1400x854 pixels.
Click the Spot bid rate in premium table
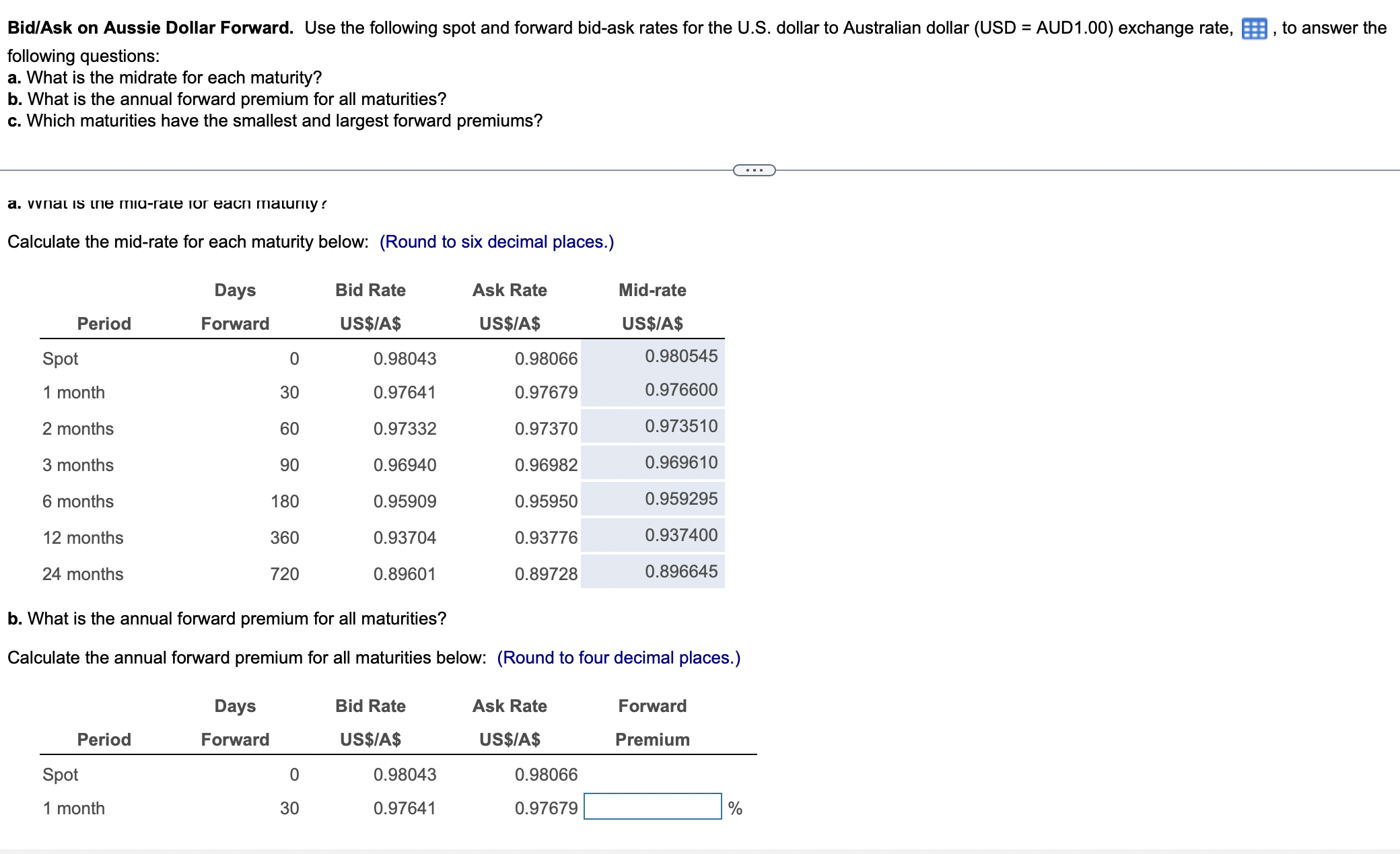click(x=405, y=775)
